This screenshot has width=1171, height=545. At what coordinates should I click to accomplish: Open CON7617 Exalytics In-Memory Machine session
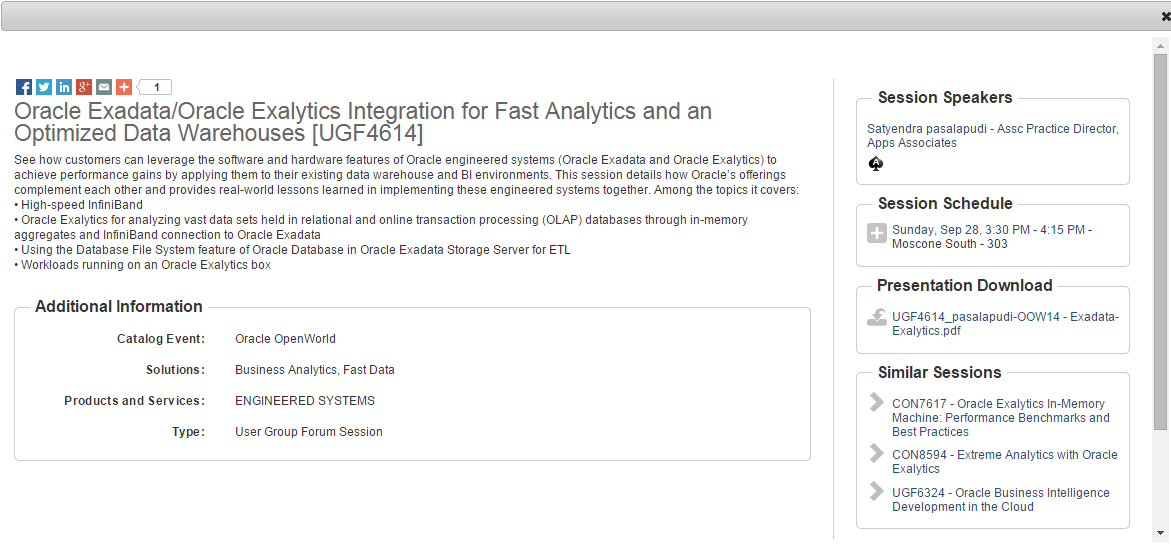point(1001,417)
